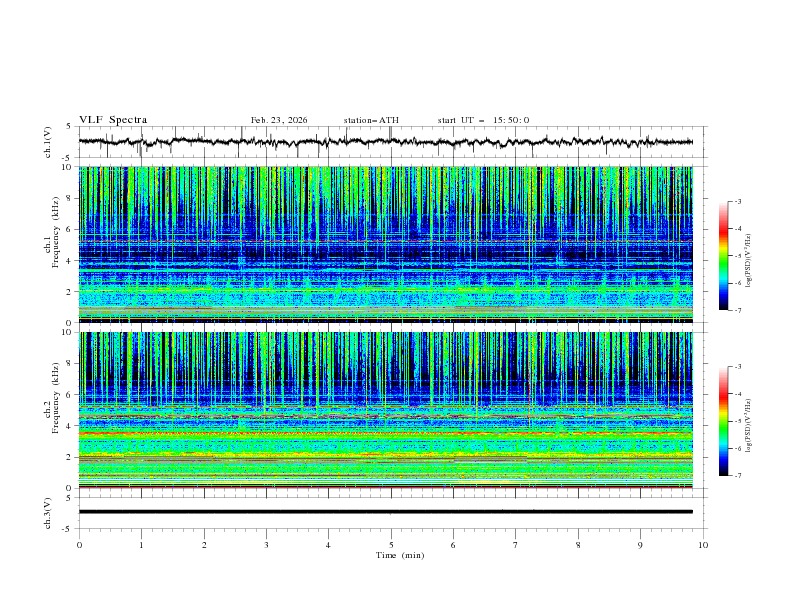Screen dimensions: 792x612
Task: Click the ch.2 spectrogram panel
Action: click(386, 410)
